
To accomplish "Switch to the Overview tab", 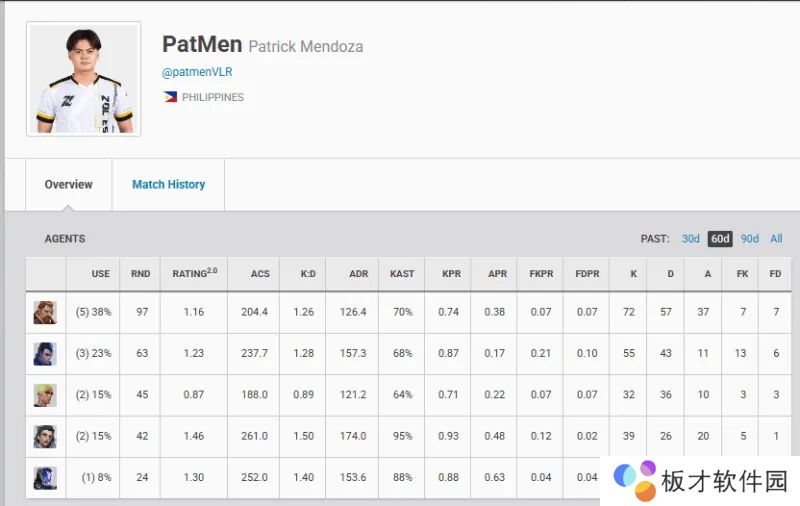I will point(68,184).
